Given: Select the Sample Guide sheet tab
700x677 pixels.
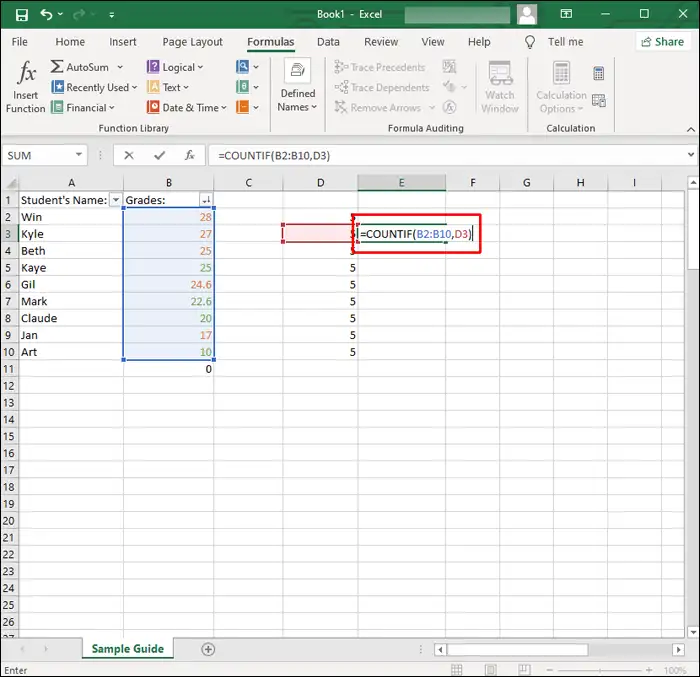Looking at the screenshot, I should tap(128, 648).
